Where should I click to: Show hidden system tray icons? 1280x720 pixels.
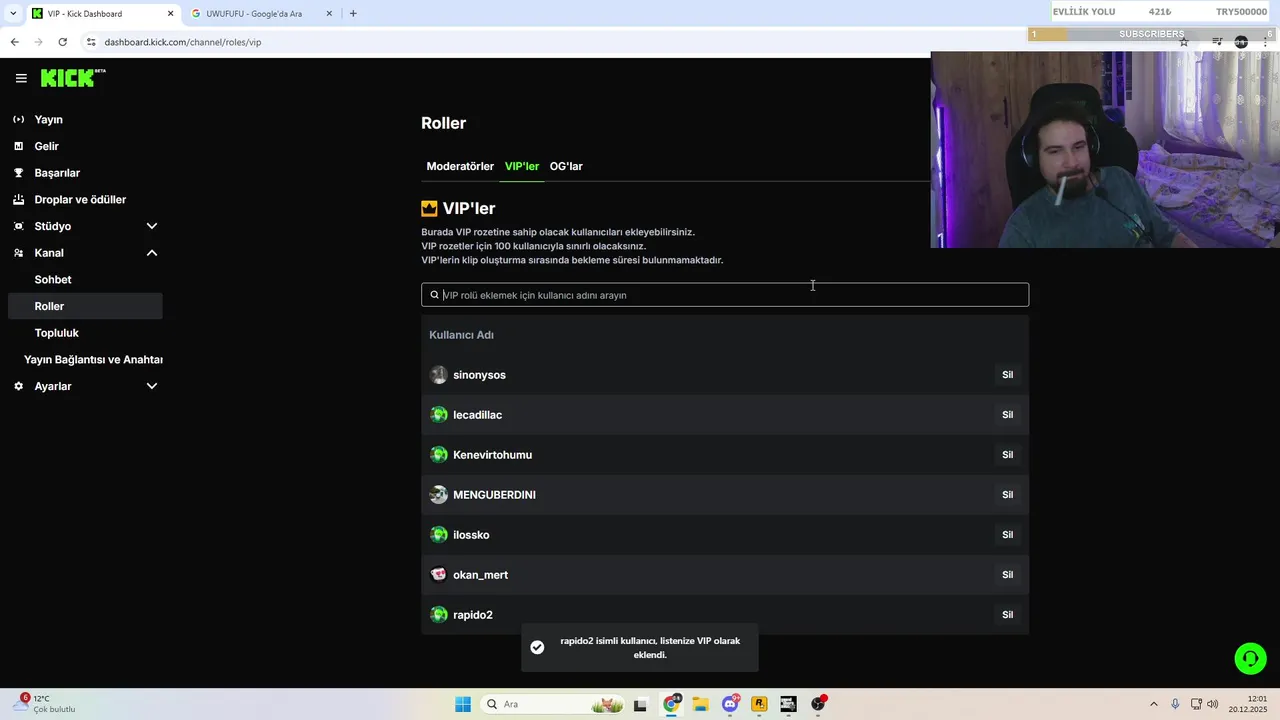tap(1153, 704)
